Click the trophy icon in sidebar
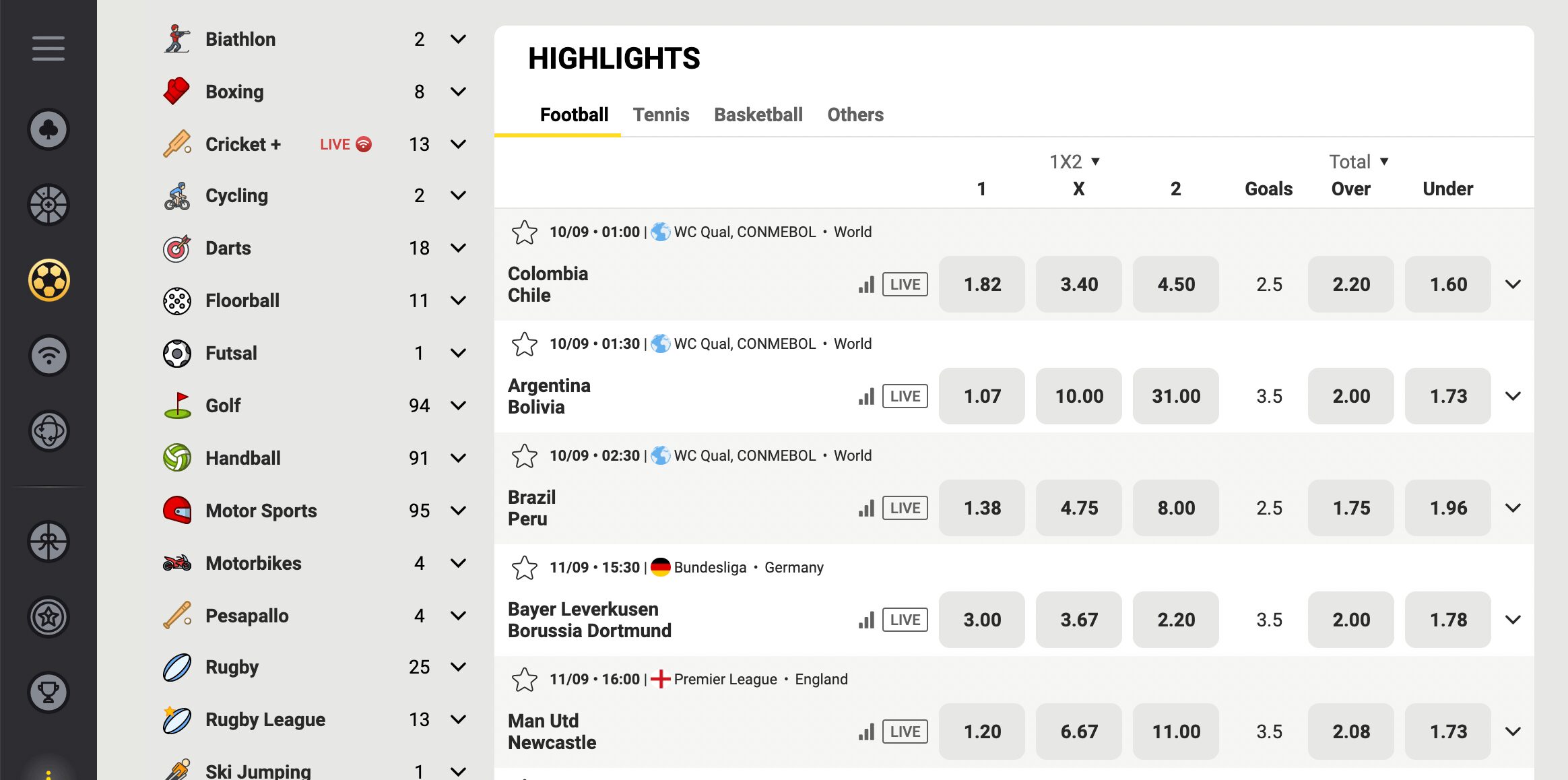This screenshot has width=1568, height=780. point(48,692)
